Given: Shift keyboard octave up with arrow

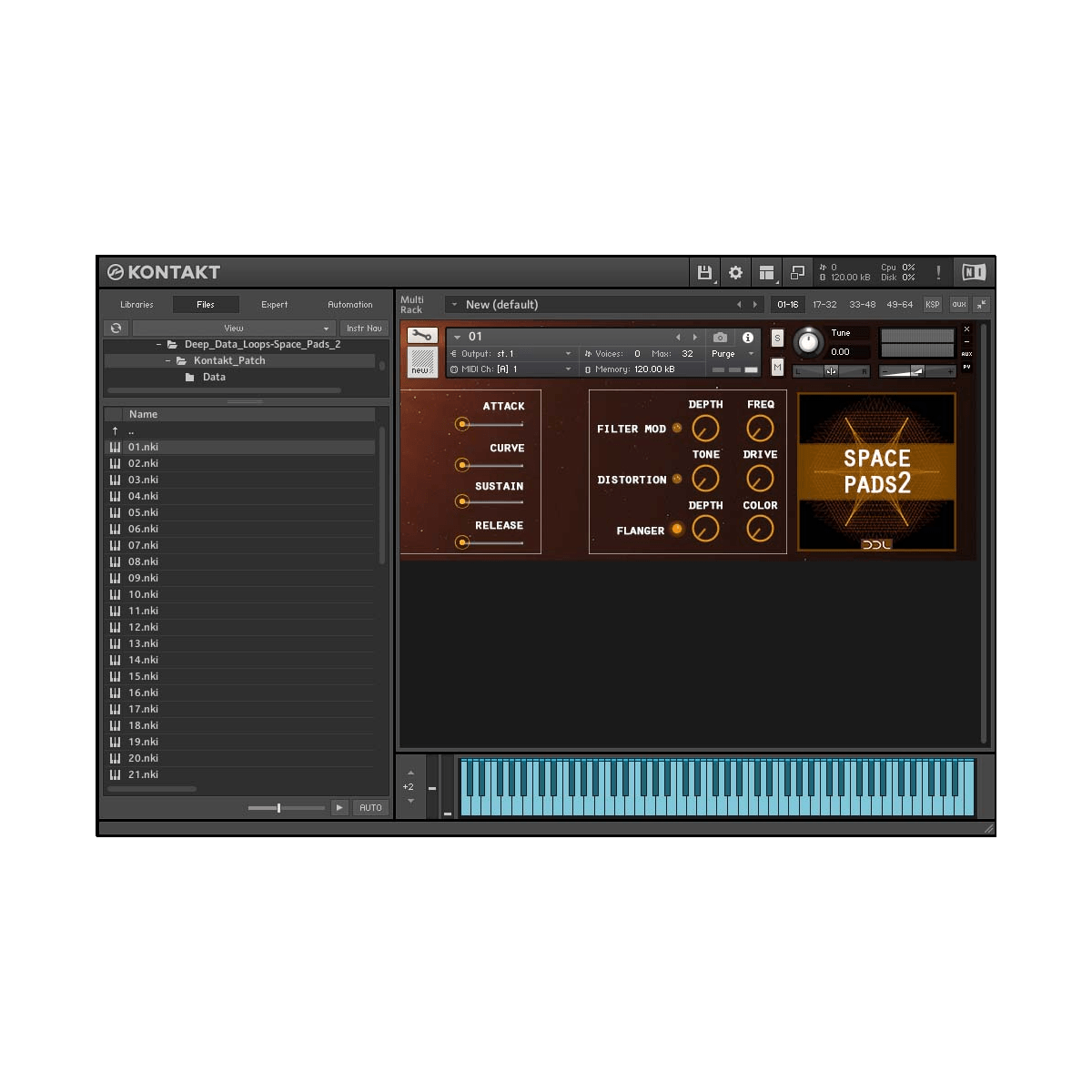Looking at the screenshot, I should pos(410,773).
